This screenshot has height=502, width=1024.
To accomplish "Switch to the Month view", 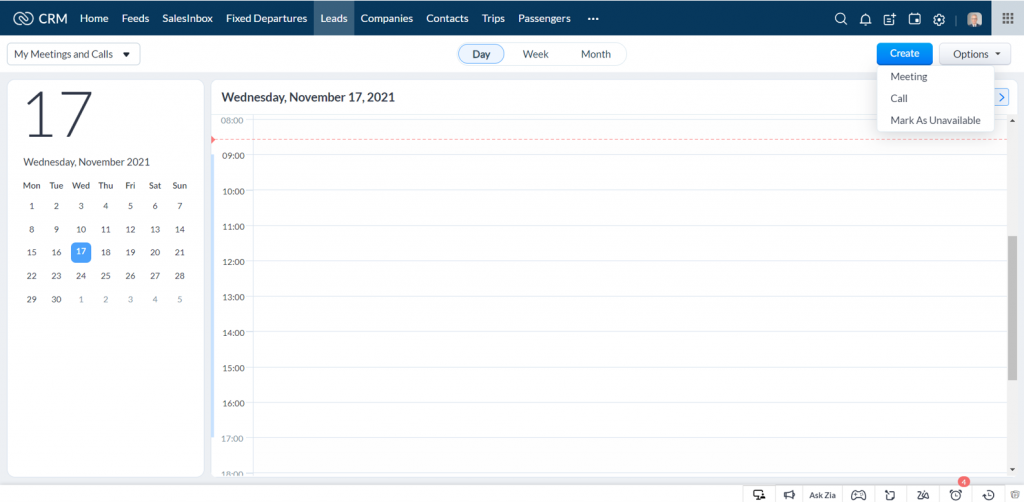I will 596,54.
